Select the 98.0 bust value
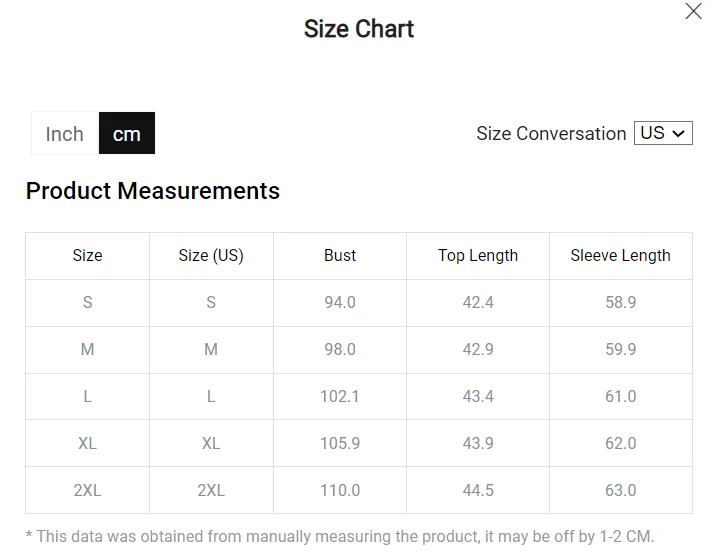The image size is (718, 553). (x=340, y=350)
